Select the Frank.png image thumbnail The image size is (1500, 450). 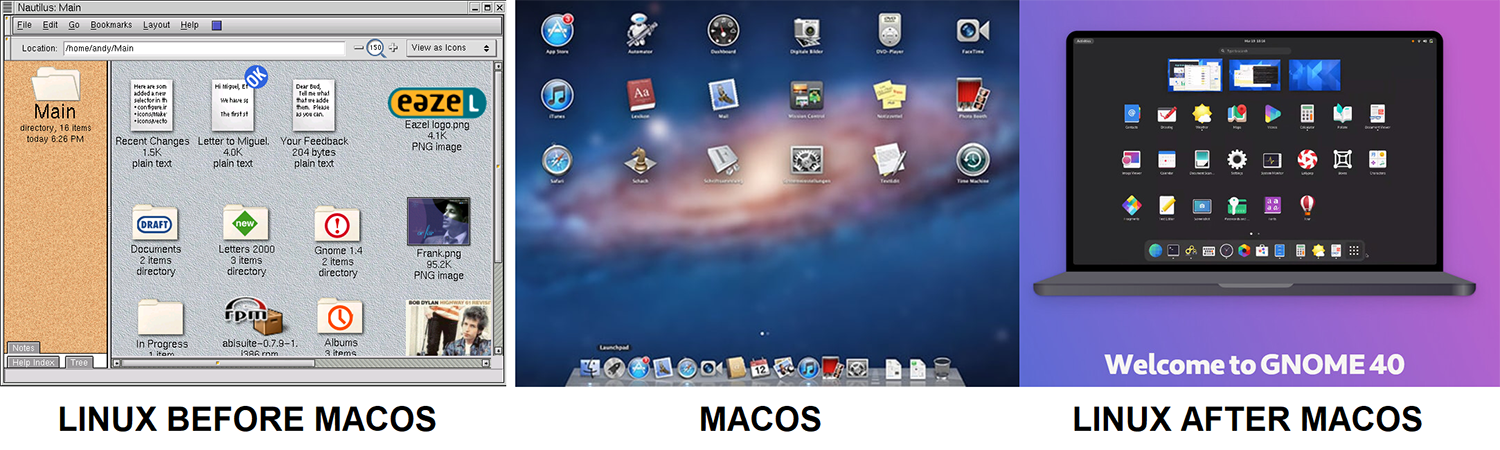pyautogui.click(x=438, y=221)
